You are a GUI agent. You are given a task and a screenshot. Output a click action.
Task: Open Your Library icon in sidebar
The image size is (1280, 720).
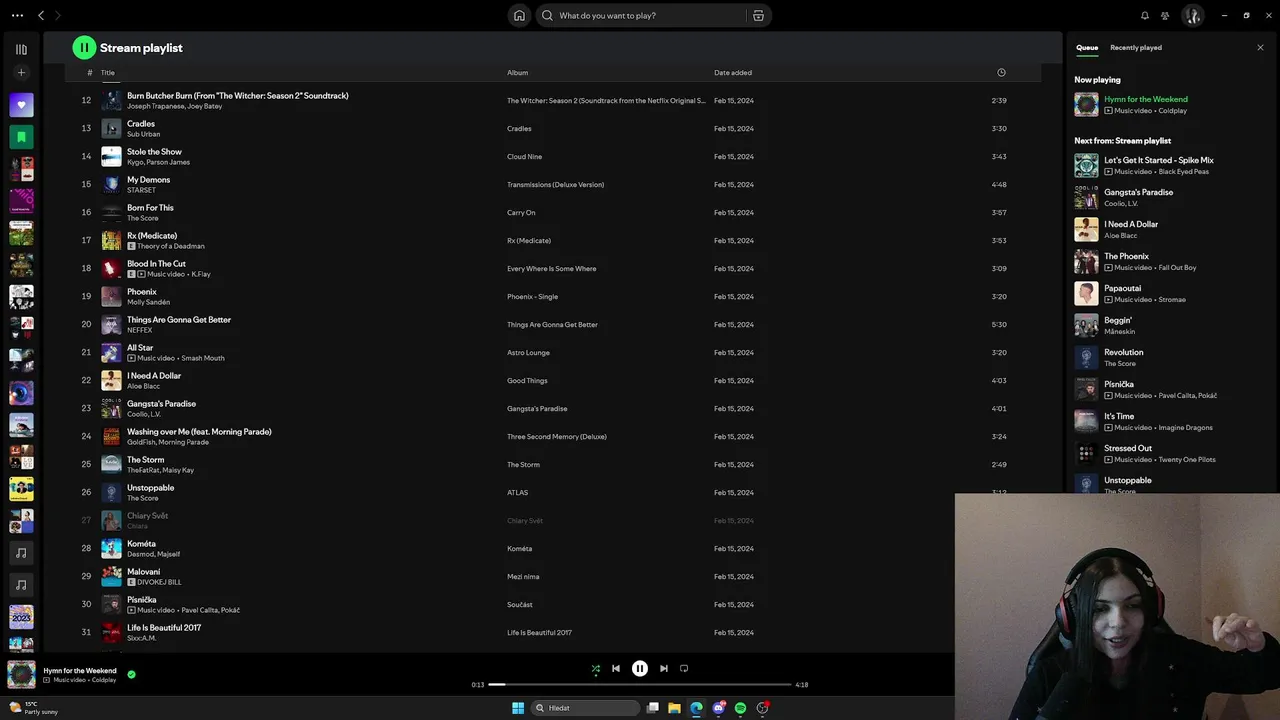tap(21, 49)
